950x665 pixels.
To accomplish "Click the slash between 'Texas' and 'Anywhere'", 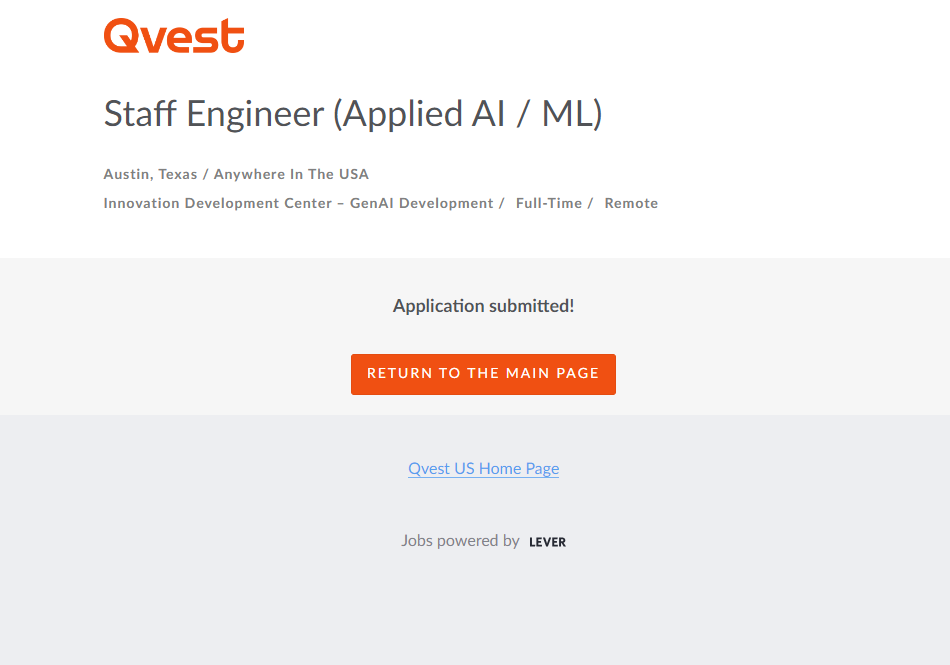I will pos(206,174).
